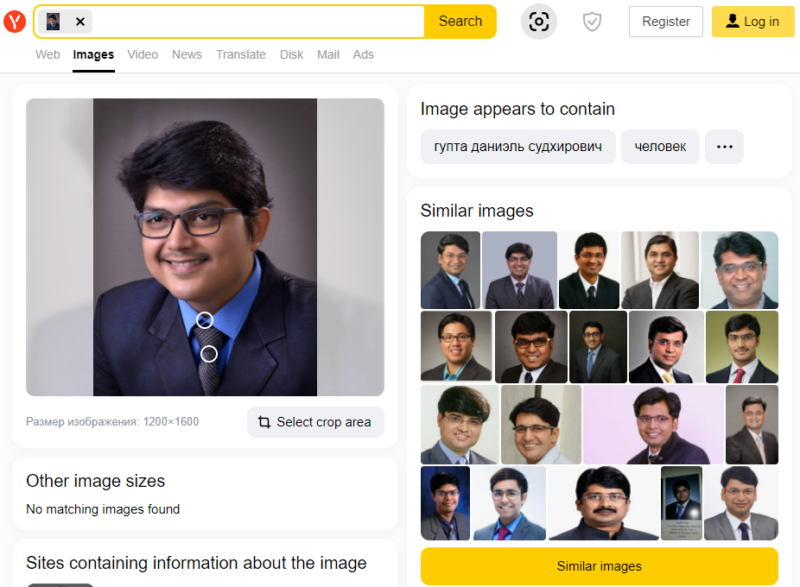Open the Video tab
Screen dimensions: 800x587
click(142, 54)
